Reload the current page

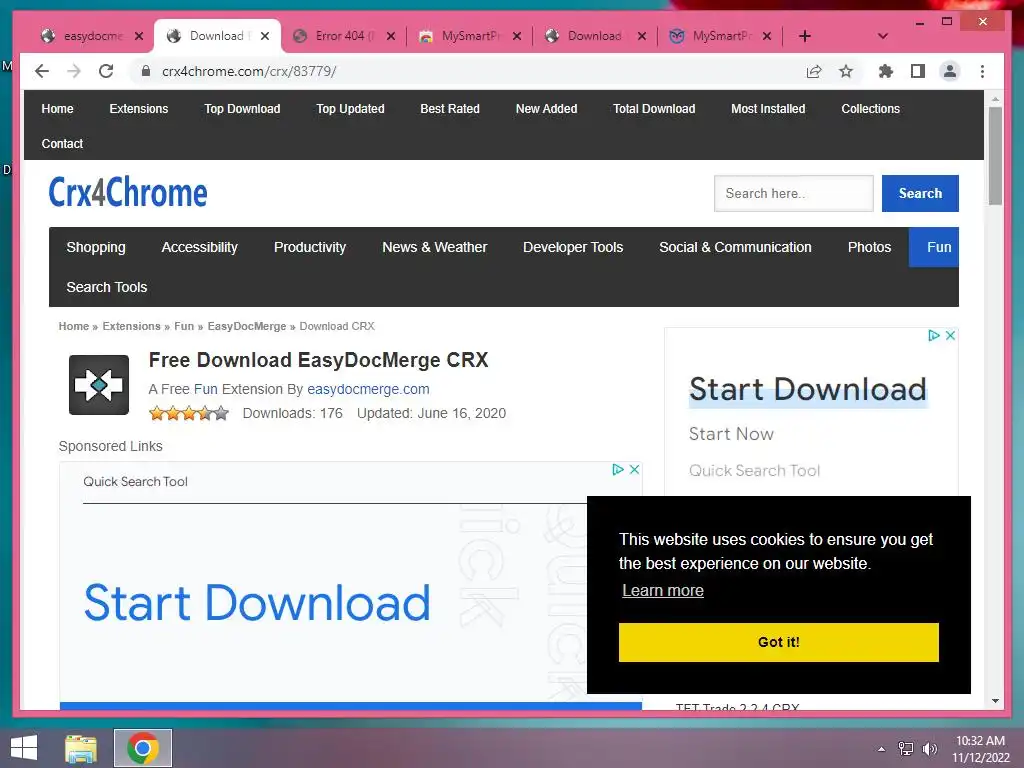[106, 71]
